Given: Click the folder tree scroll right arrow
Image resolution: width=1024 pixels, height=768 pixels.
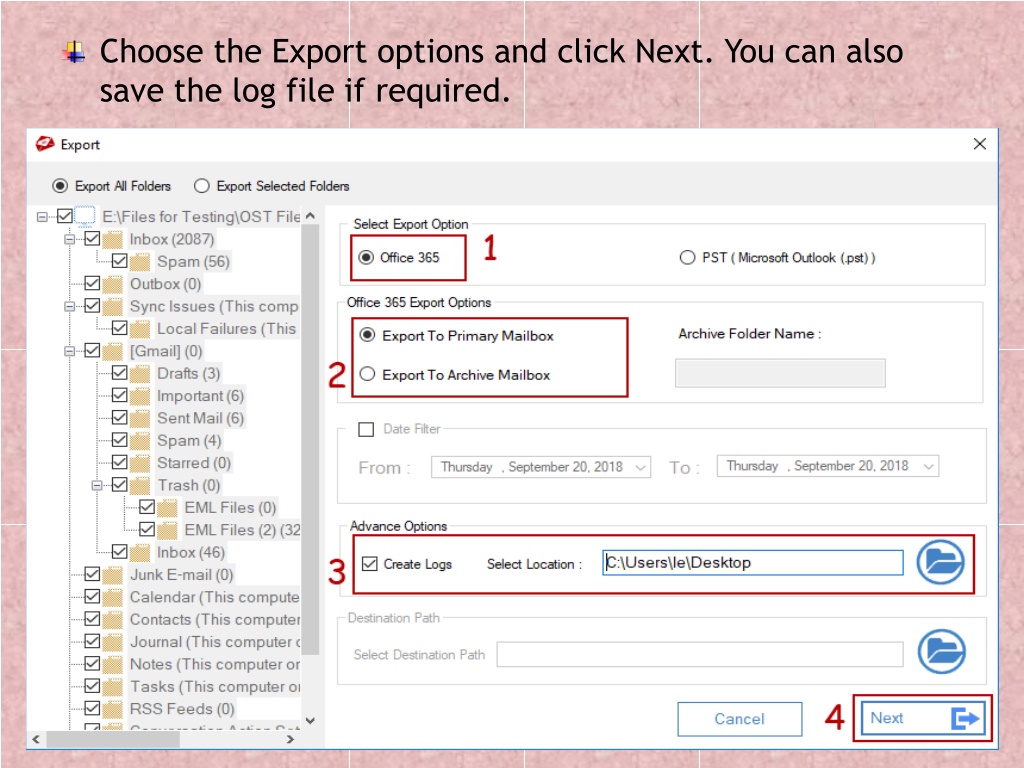Looking at the screenshot, I should pos(291,739).
